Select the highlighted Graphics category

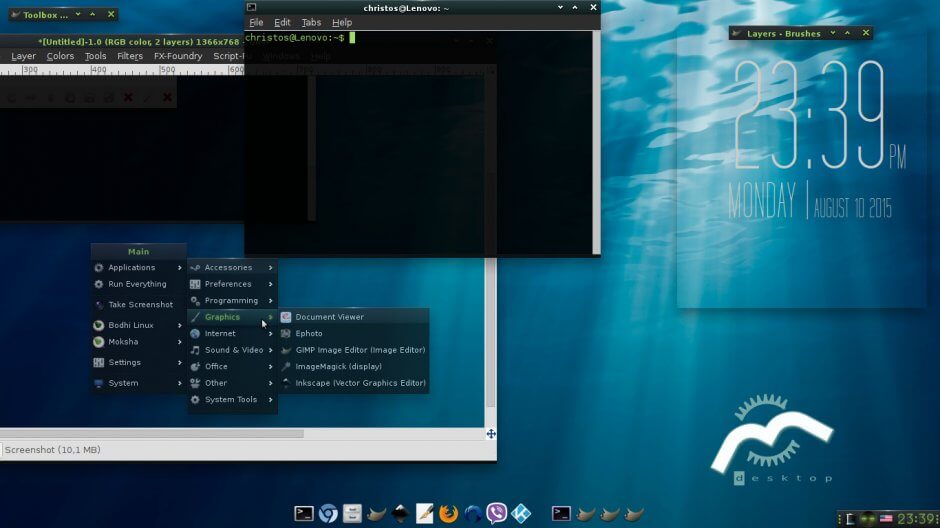click(x=232, y=317)
